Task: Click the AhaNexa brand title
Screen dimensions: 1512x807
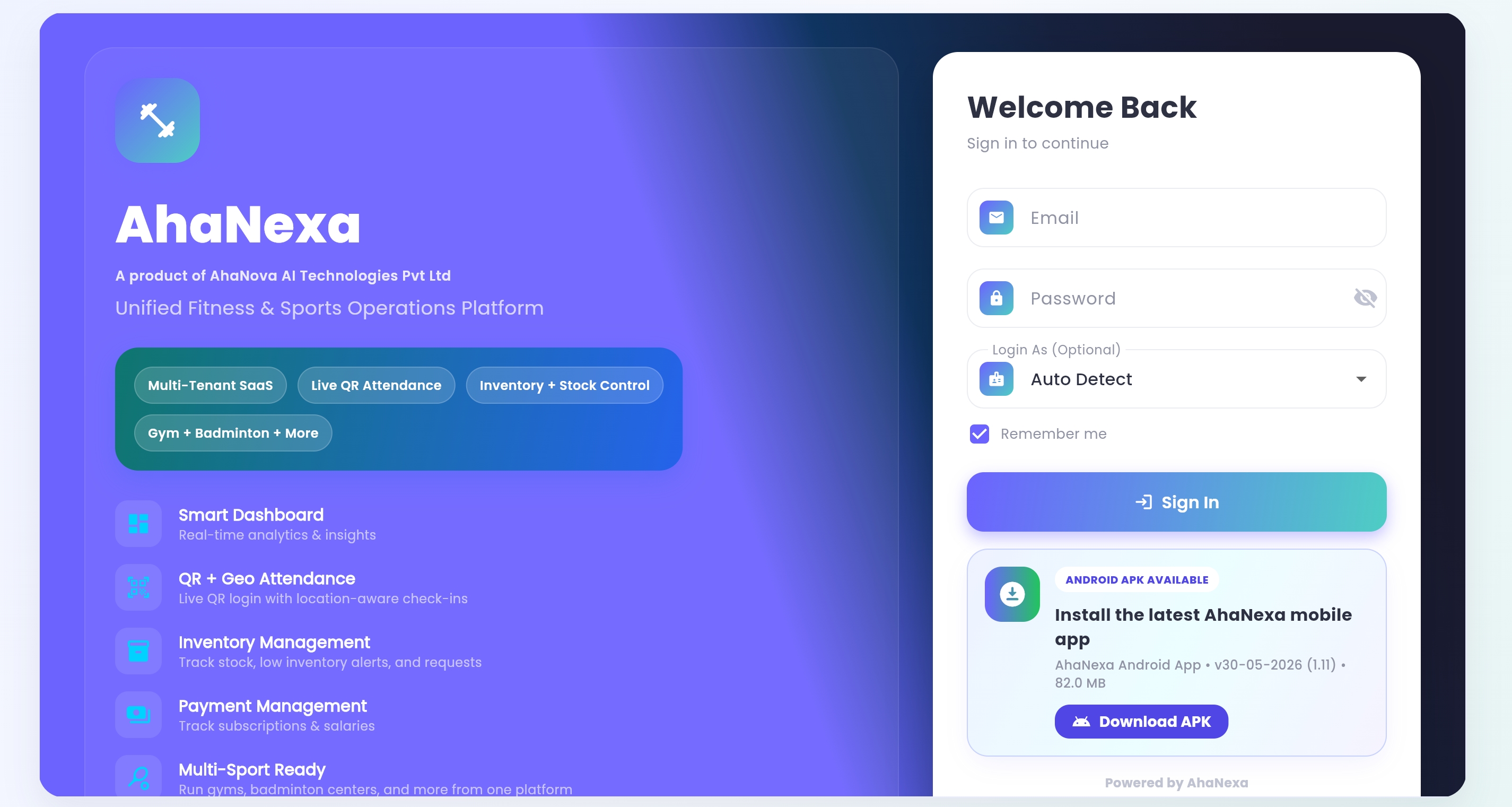Action: click(238, 224)
